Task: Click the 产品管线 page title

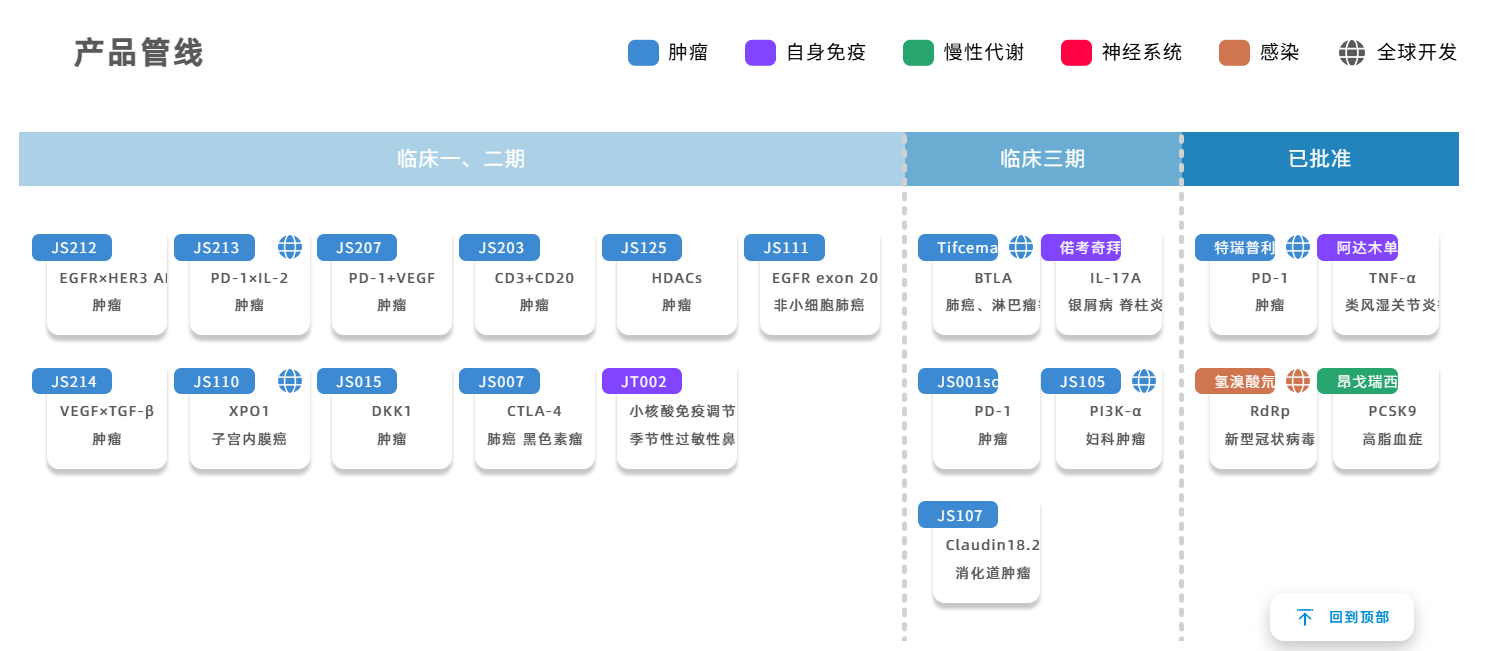Action: (x=139, y=53)
